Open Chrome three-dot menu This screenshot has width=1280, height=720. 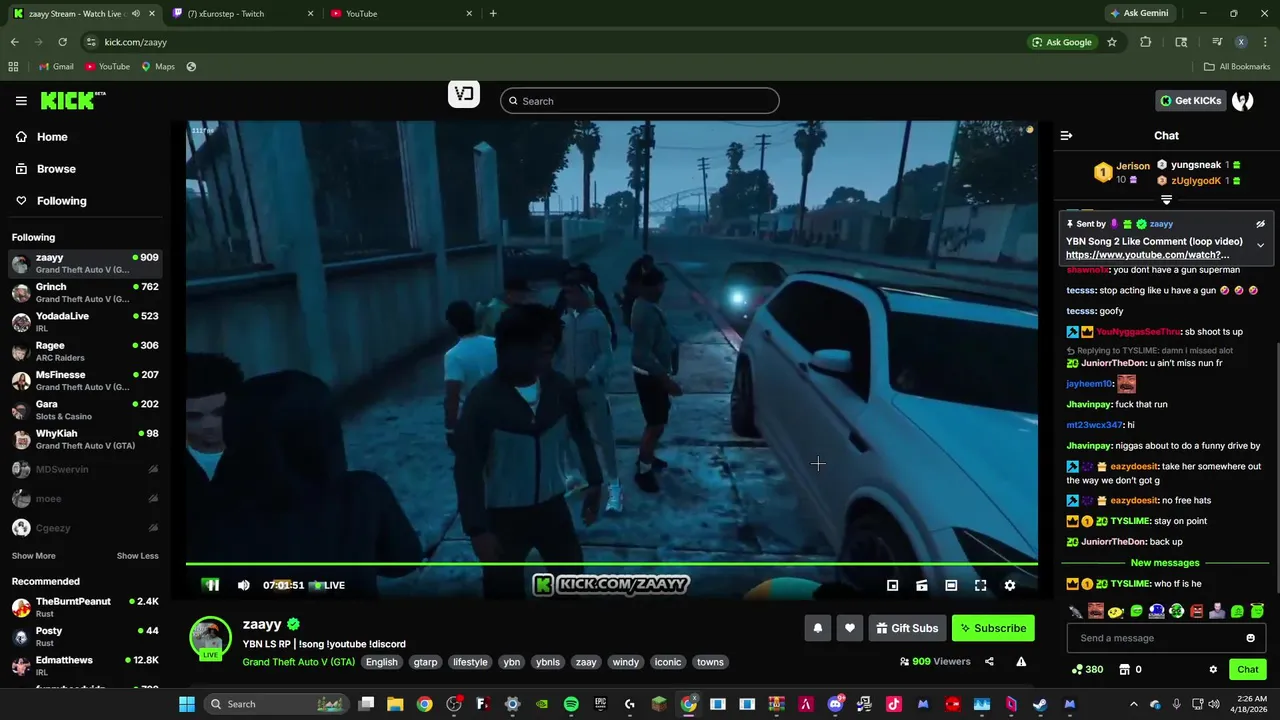coord(1266,42)
